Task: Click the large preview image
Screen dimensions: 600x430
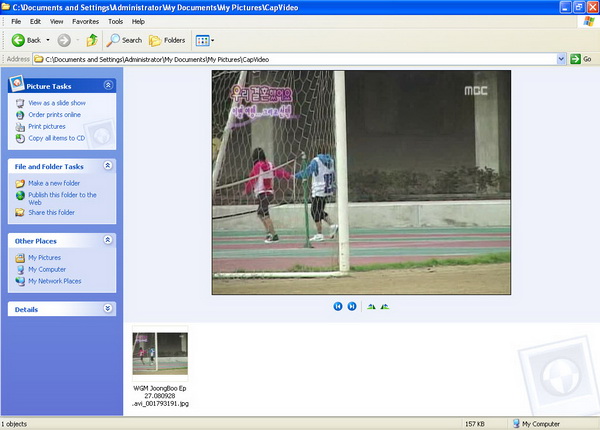Action: [361, 182]
